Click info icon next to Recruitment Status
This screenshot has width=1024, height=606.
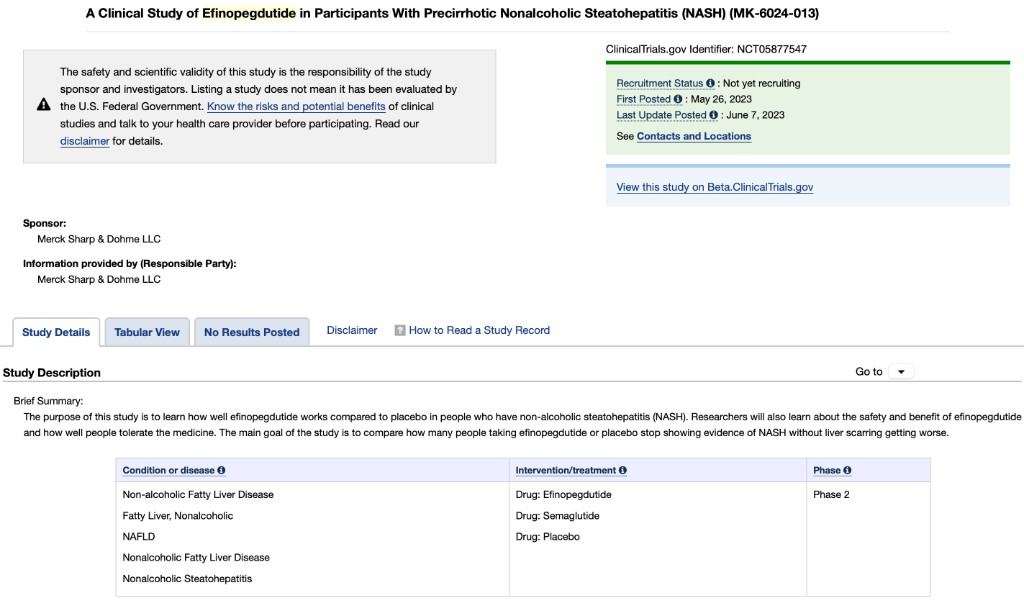[x=710, y=83]
